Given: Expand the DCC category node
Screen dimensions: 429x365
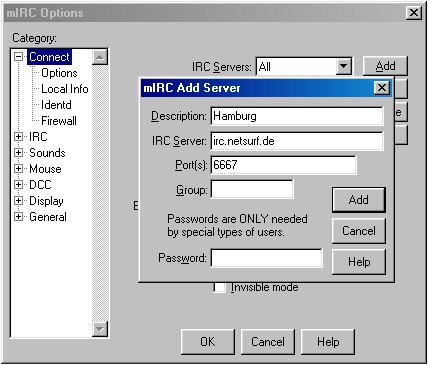Looking at the screenshot, I should pyautogui.click(x=19, y=184).
